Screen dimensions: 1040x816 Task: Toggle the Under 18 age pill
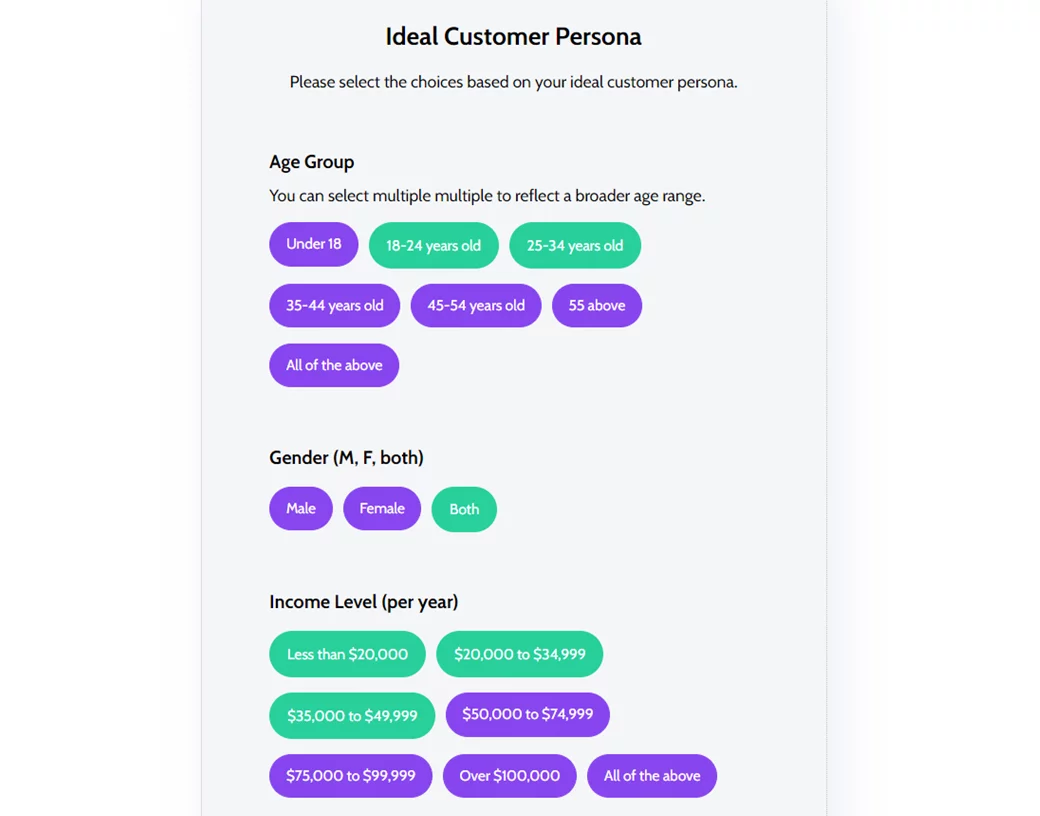click(x=313, y=244)
